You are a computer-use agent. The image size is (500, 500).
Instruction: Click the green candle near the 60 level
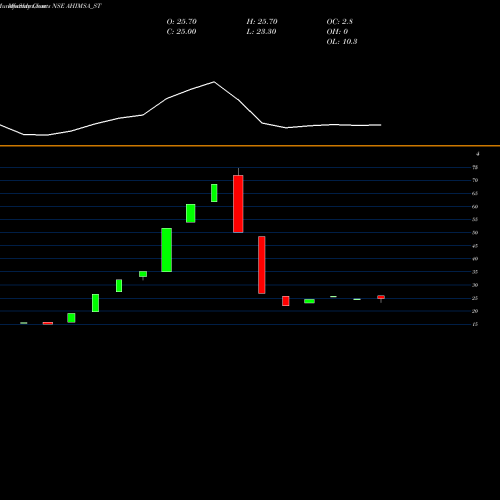click(x=191, y=213)
